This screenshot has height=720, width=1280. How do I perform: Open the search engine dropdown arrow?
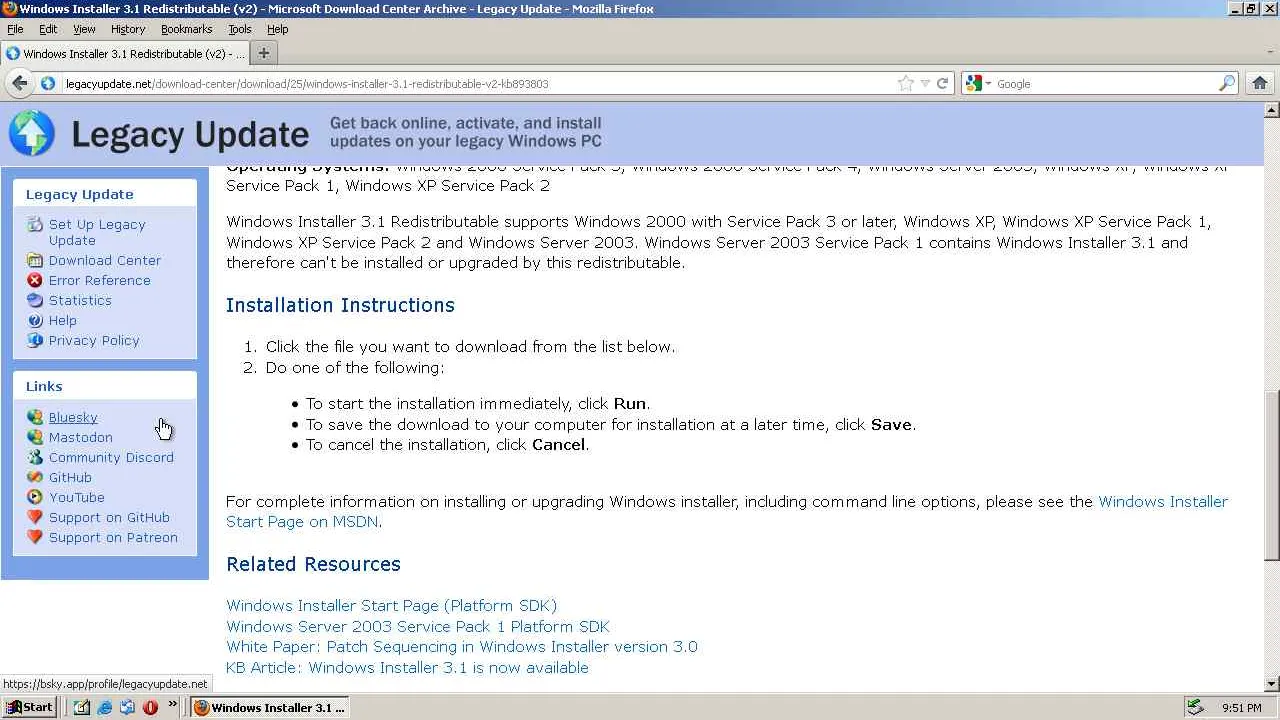point(988,84)
